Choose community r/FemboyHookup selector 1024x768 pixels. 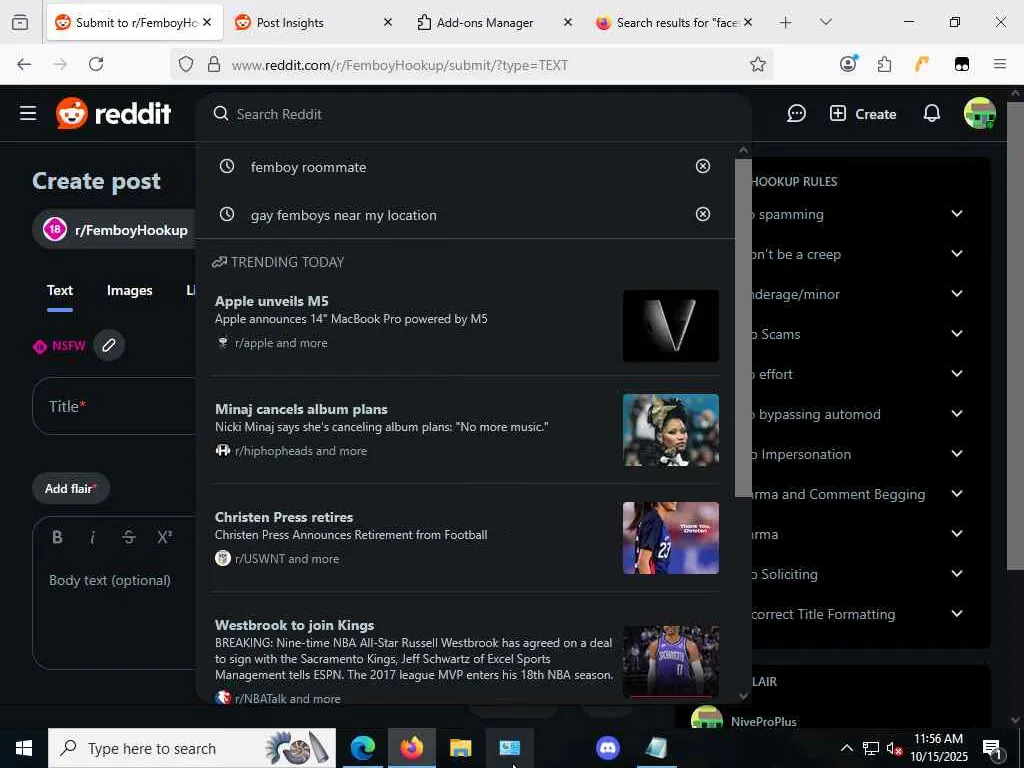(x=114, y=230)
